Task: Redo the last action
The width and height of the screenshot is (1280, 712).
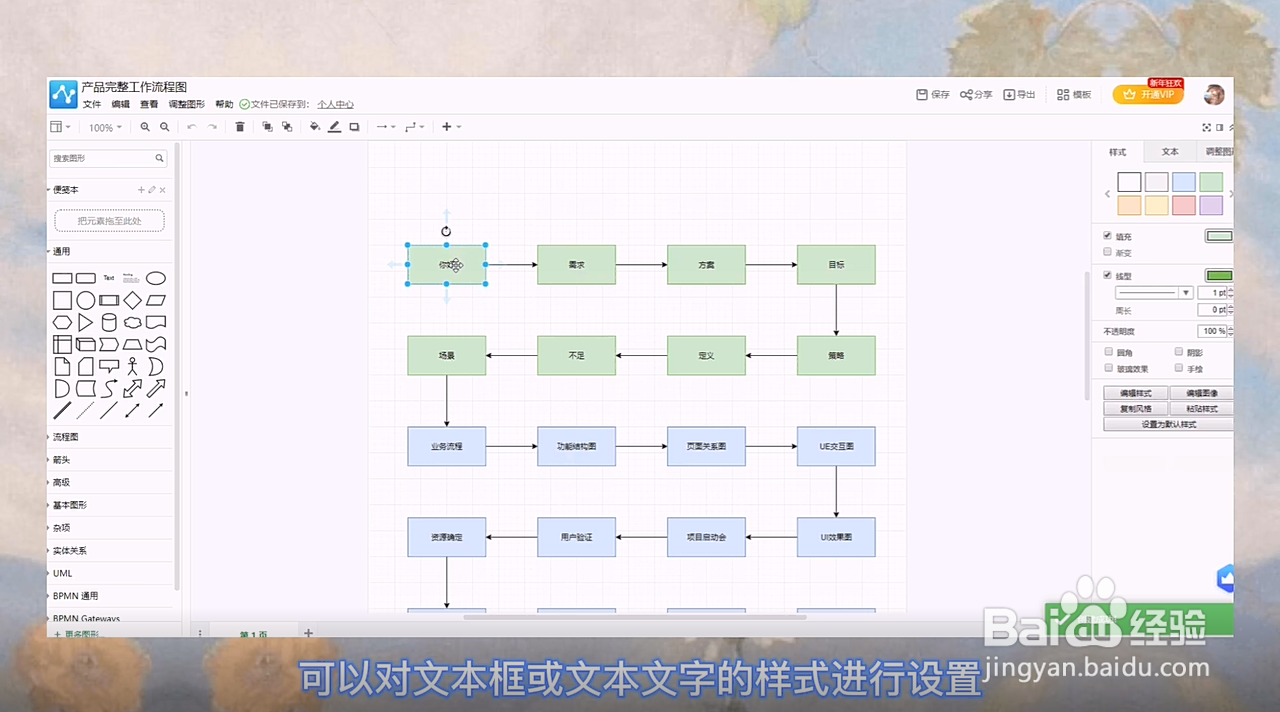Action: [x=212, y=127]
